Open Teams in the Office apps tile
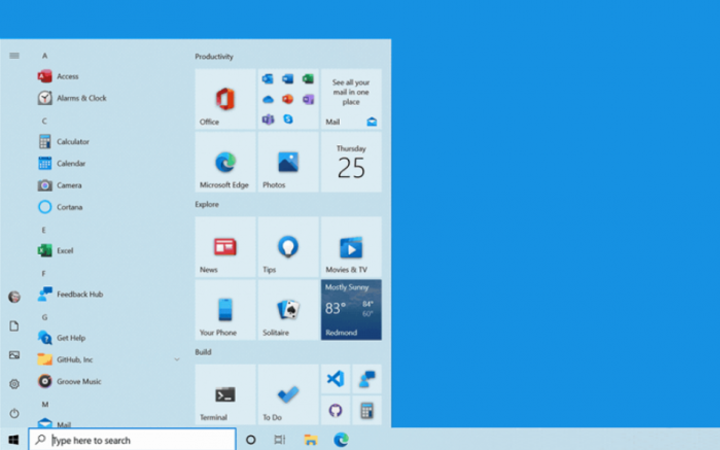The width and height of the screenshot is (720, 450). coord(268,119)
